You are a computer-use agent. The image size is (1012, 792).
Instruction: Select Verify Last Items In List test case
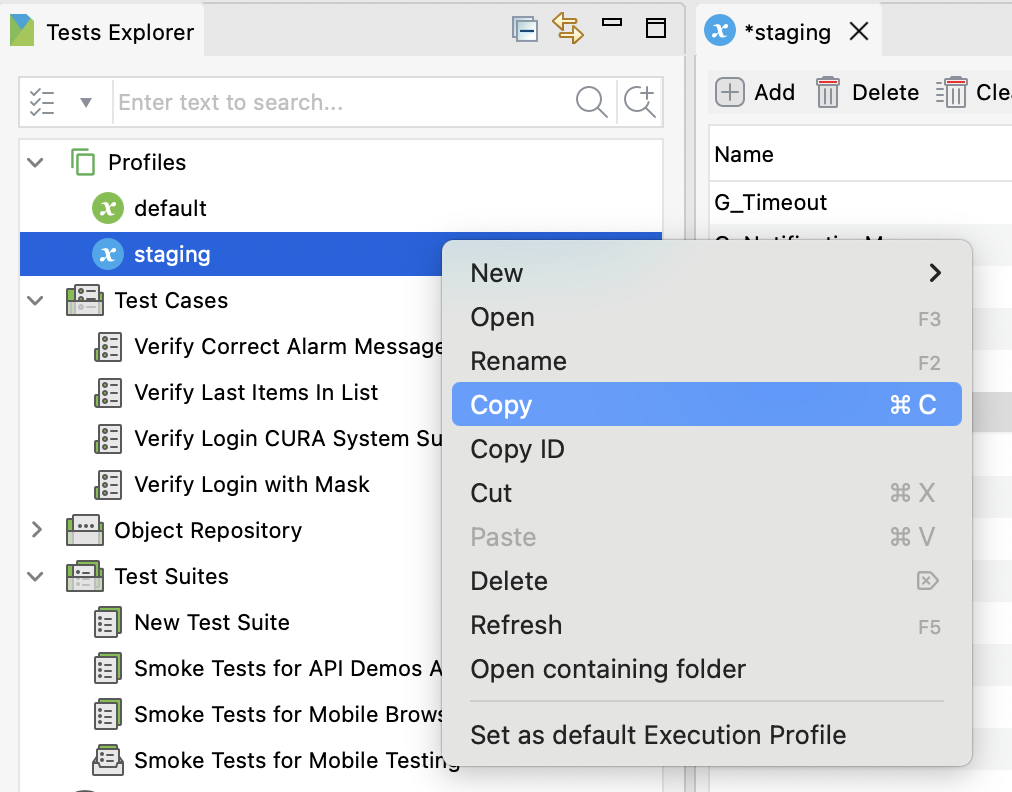point(256,392)
